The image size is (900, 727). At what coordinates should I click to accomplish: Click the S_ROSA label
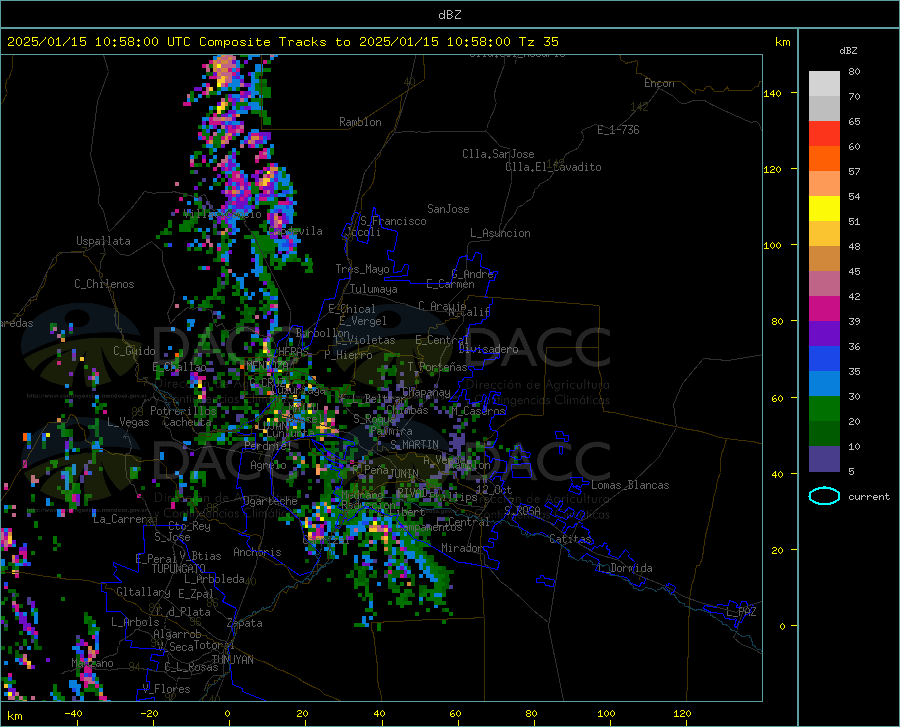pyautogui.click(x=522, y=510)
